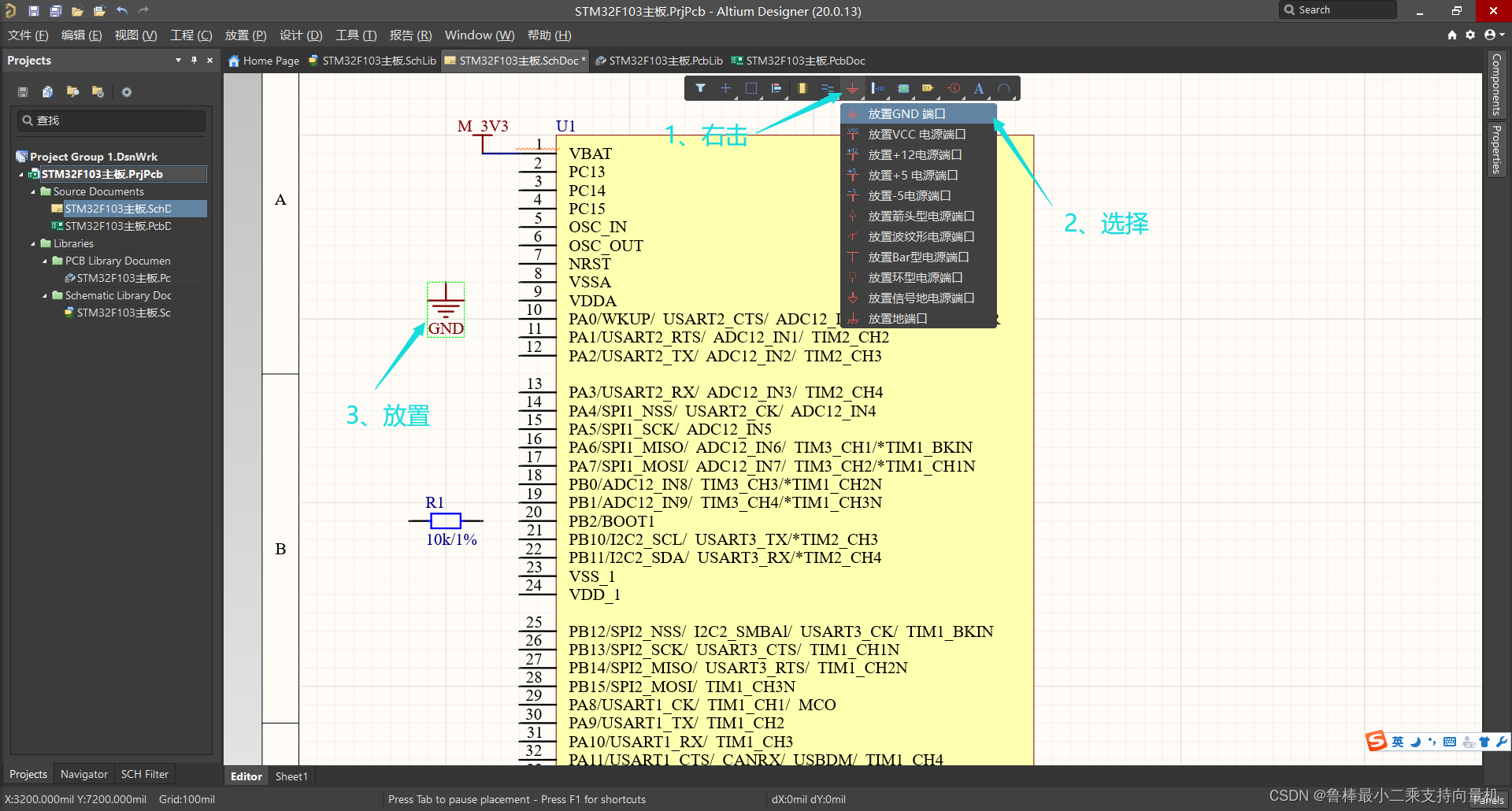This screenshot has height=811, width=1512.
Task: Click the place wire tool icon
Action: pyautogui.click(x=827, y=88)
